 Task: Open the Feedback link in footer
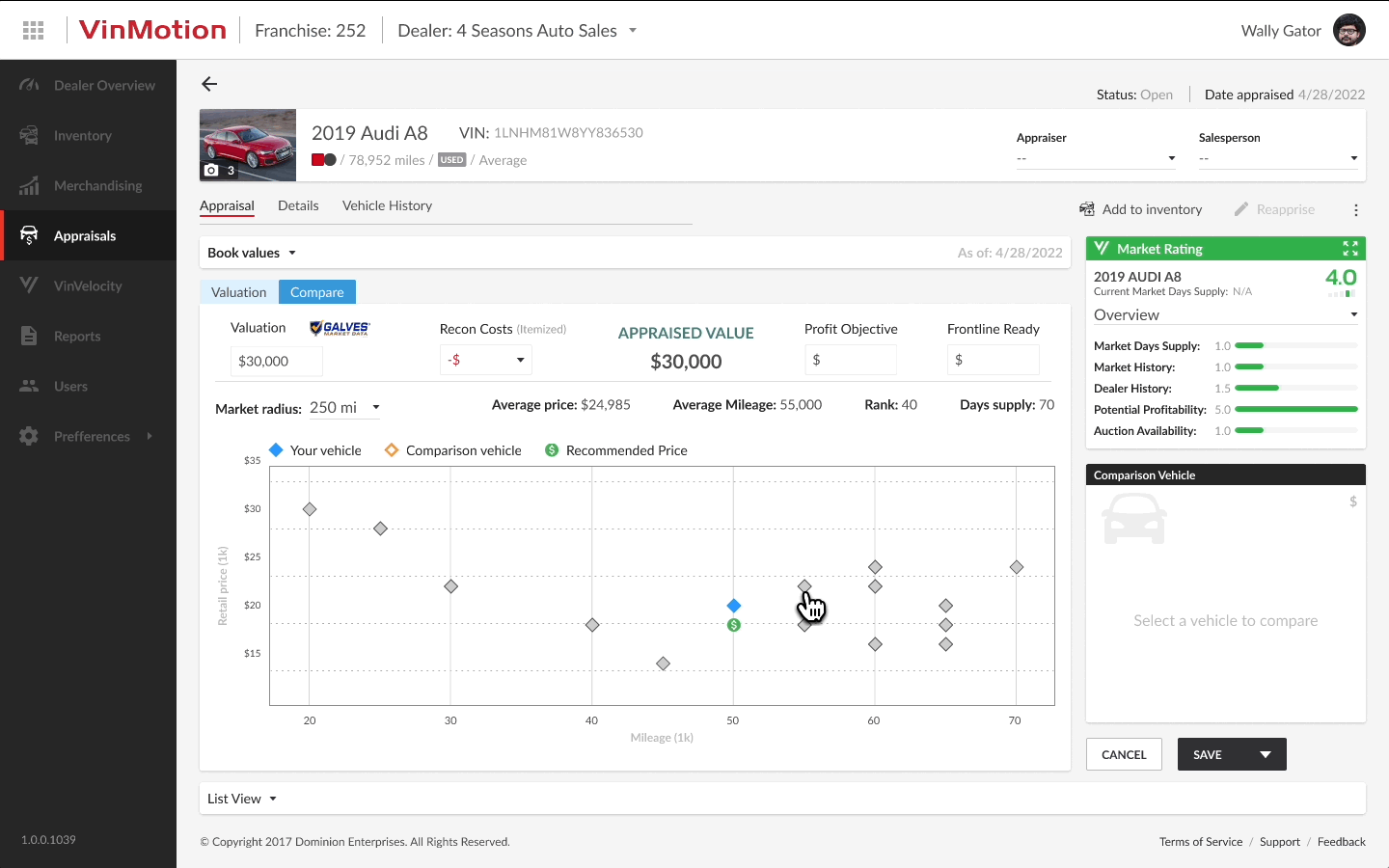[x=1341, y=841]
